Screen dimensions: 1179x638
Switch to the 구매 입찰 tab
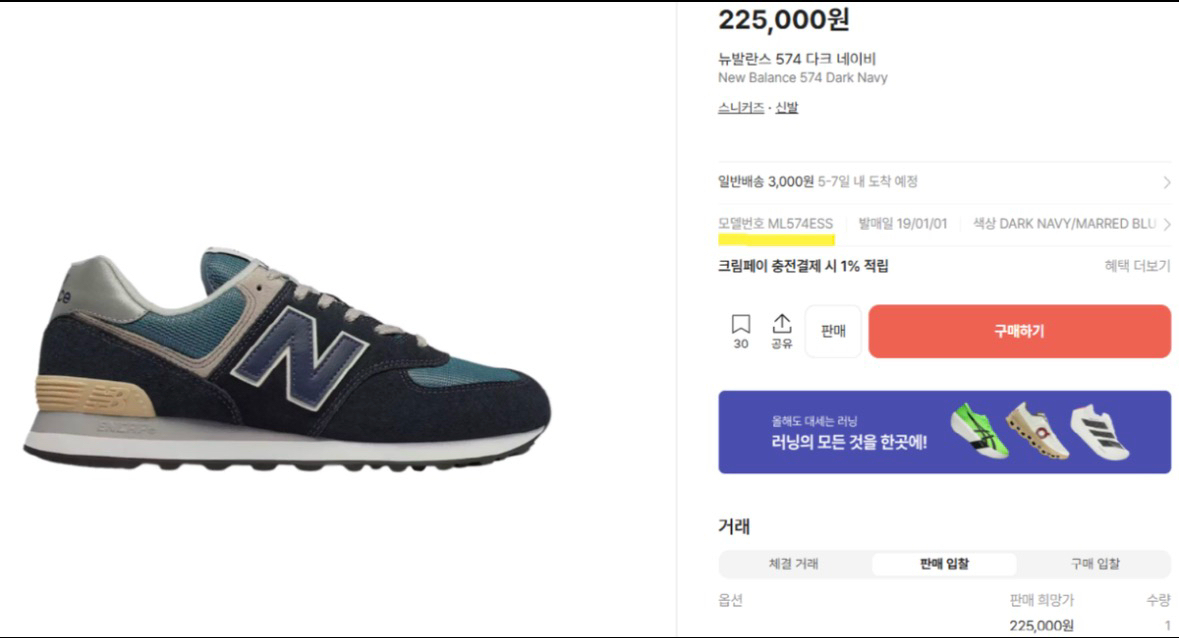click(1096, 564)
